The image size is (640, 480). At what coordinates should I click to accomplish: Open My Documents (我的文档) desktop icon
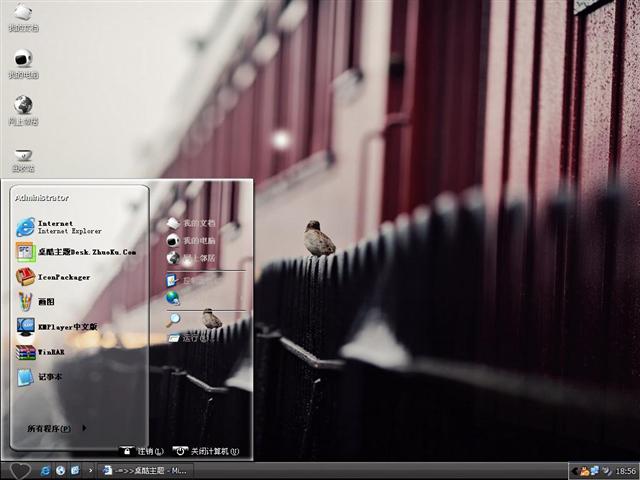pyautogui.click(x=23, y=18)
